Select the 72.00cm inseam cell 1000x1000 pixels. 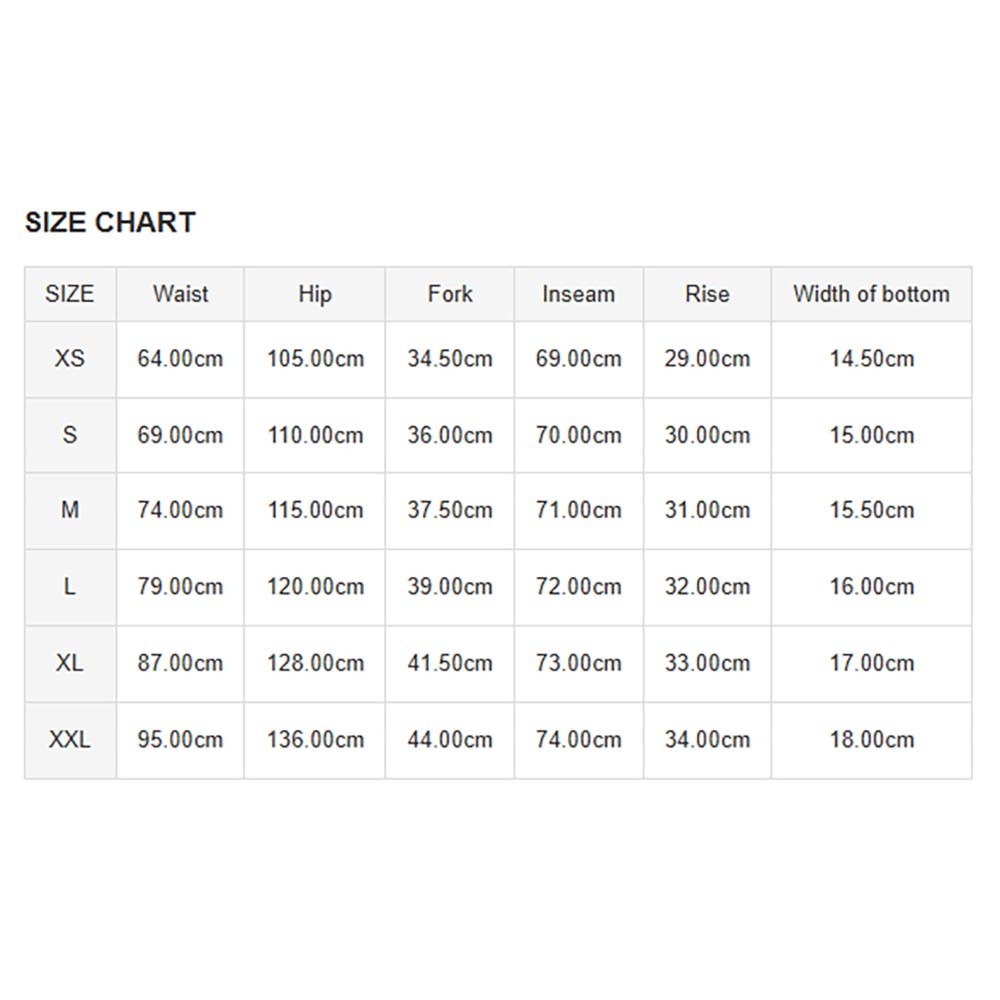(x=578, y=586)
